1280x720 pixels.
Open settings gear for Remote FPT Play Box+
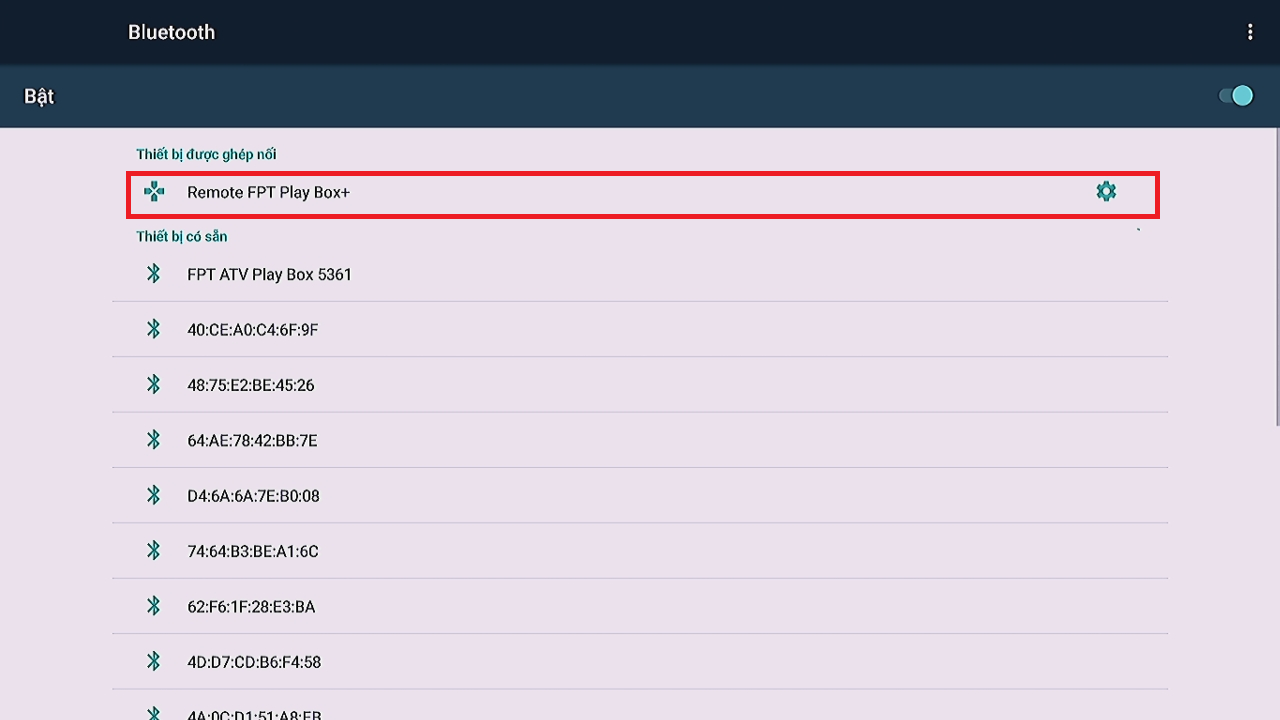1106,191
